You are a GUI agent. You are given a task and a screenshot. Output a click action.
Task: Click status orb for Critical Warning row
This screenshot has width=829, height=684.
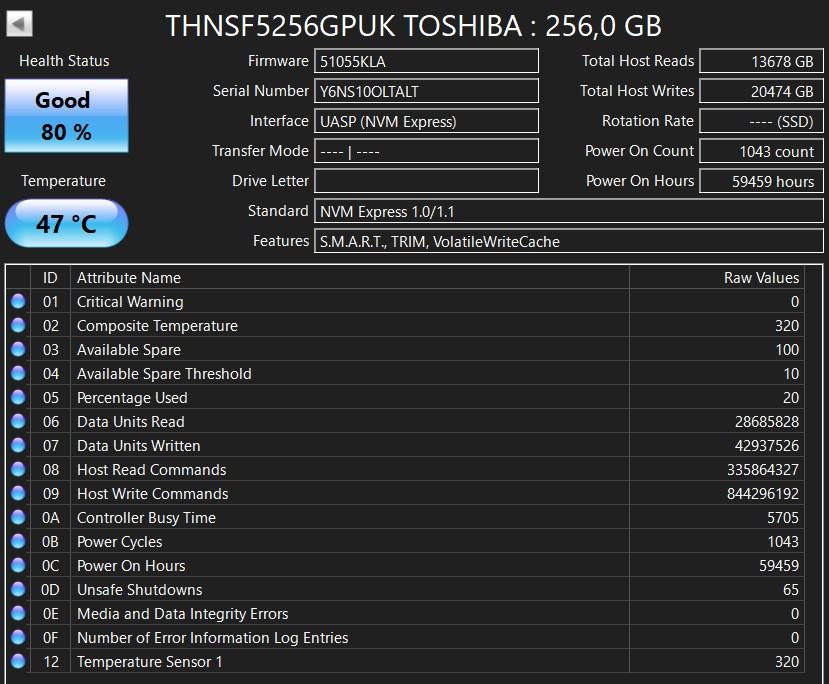pyautogui.click(x=18, y=301)
